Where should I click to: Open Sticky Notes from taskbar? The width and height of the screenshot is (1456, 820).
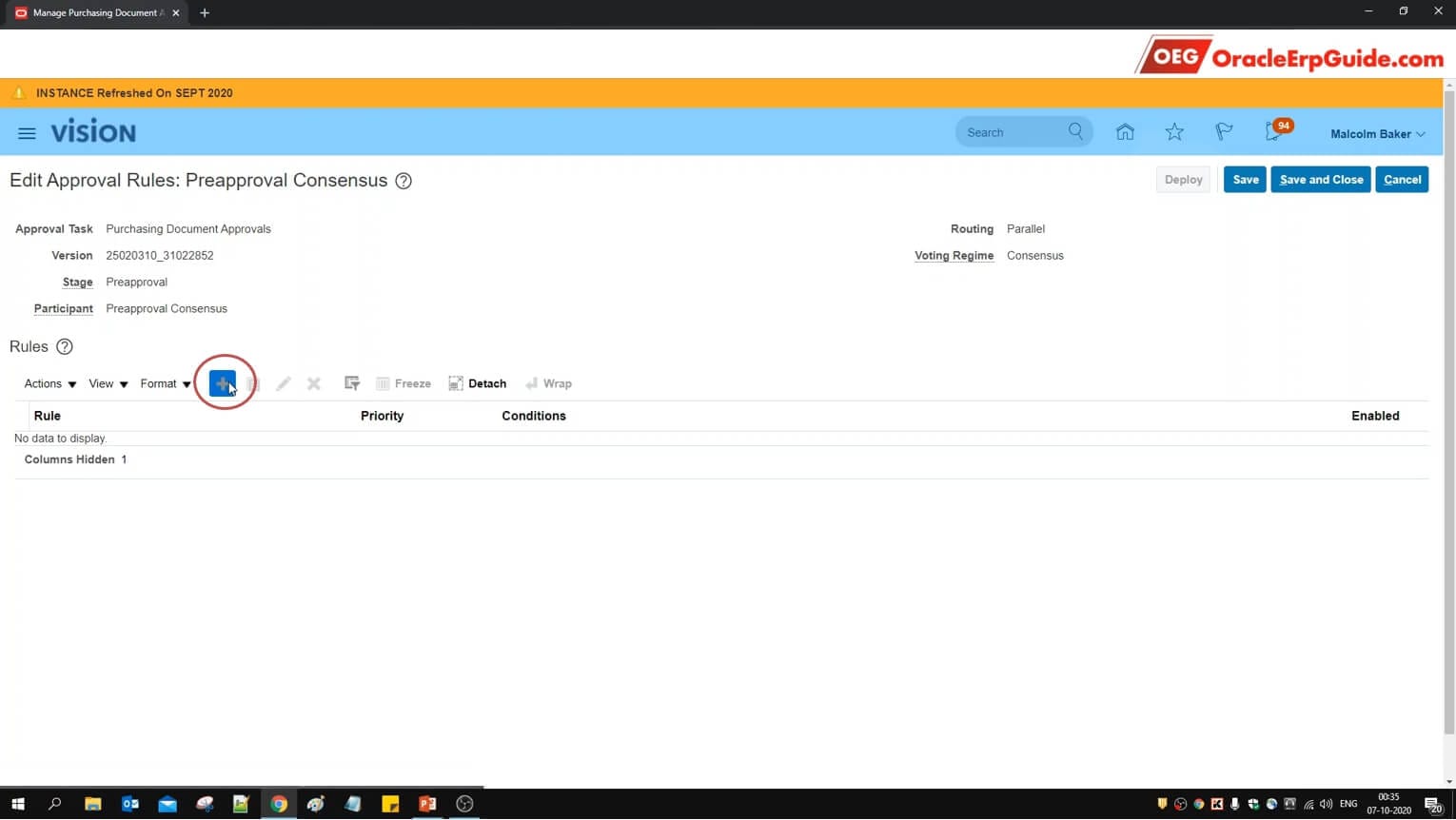coord(390,804)
